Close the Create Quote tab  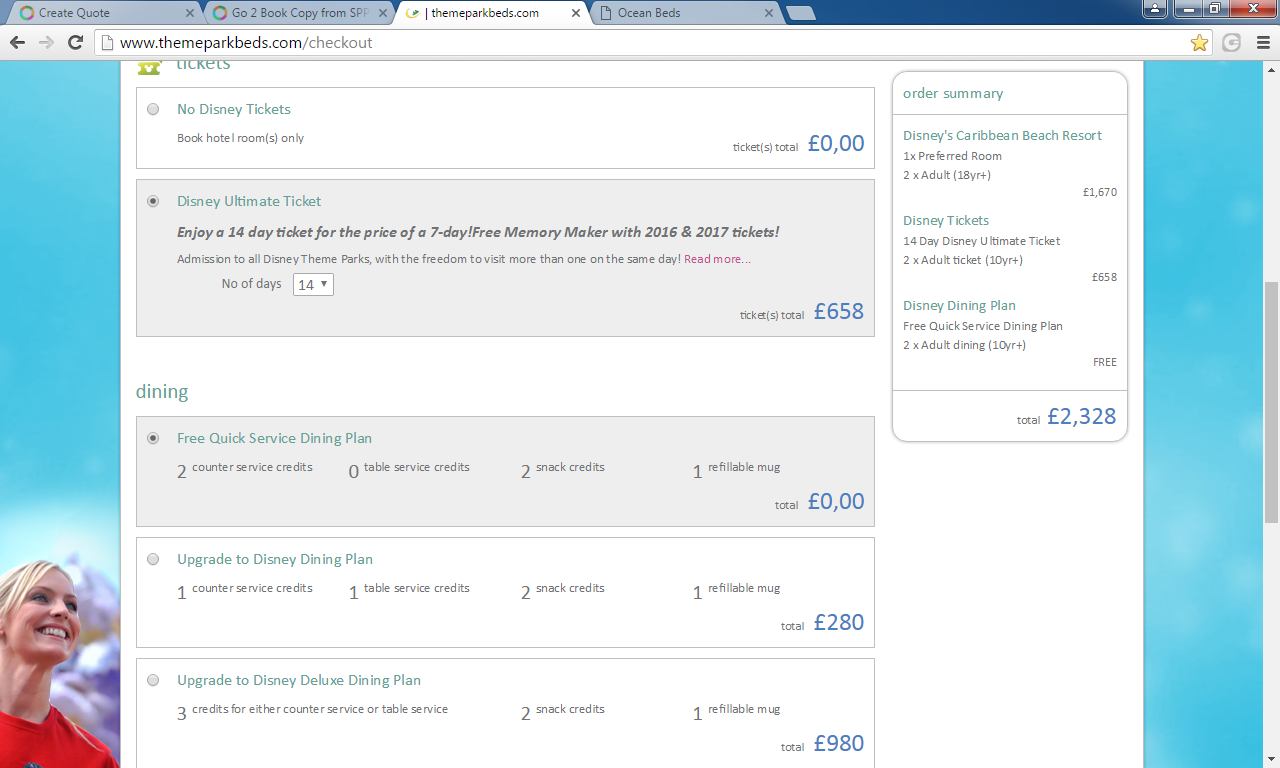pos(190,13)
